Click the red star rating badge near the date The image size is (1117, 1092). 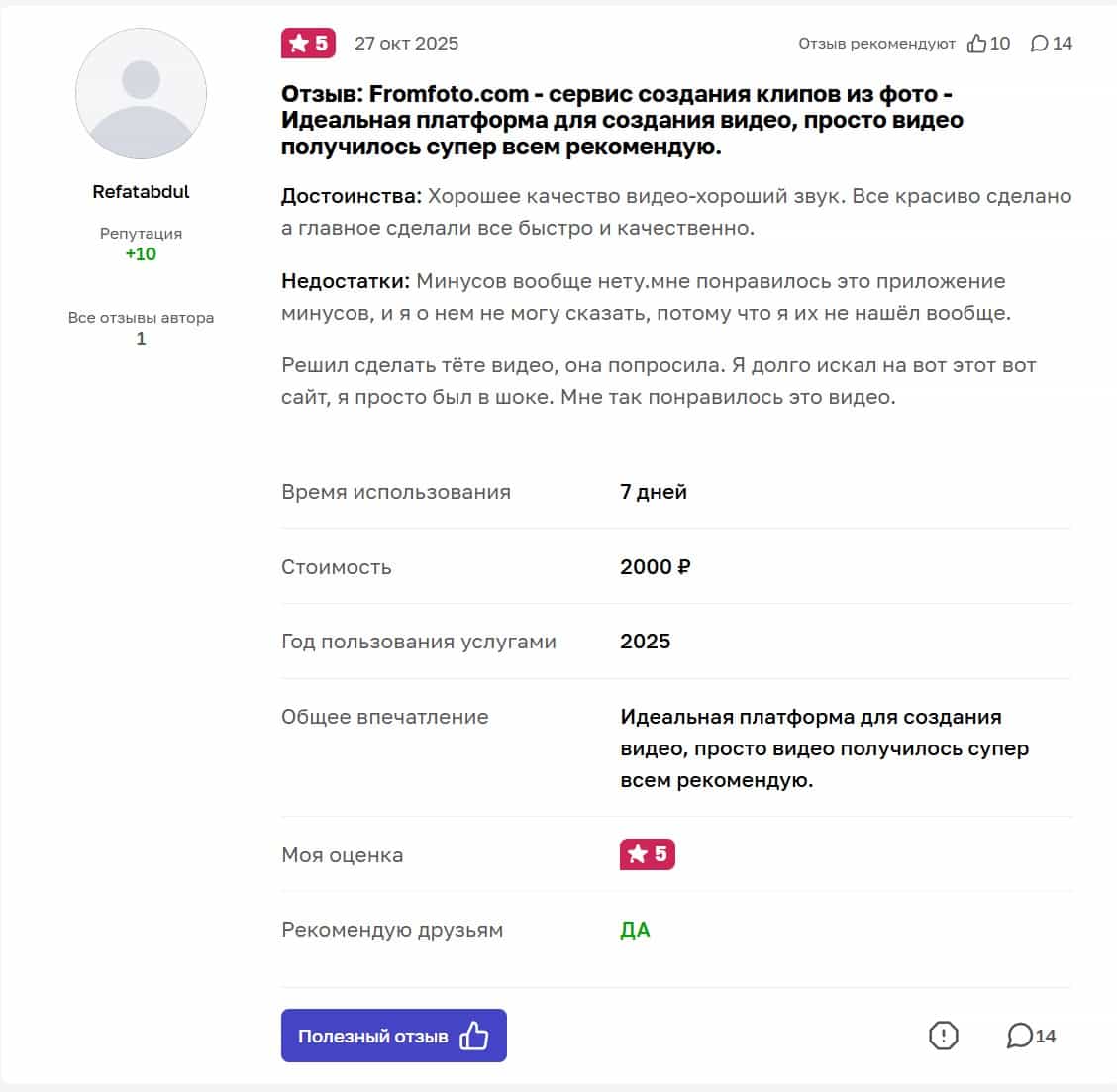(x=307, y=43)
